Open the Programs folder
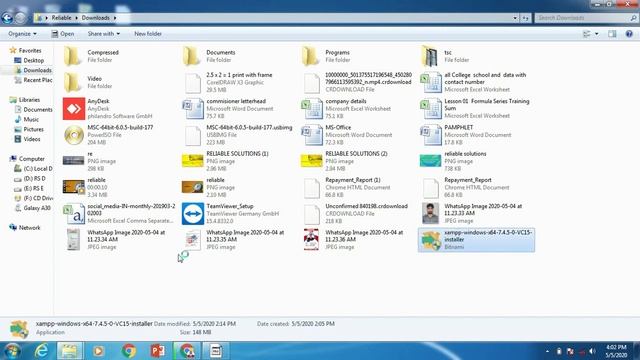The width and height of the screenshot is (640, 360). pyautogui.click(x=311, y=56)
